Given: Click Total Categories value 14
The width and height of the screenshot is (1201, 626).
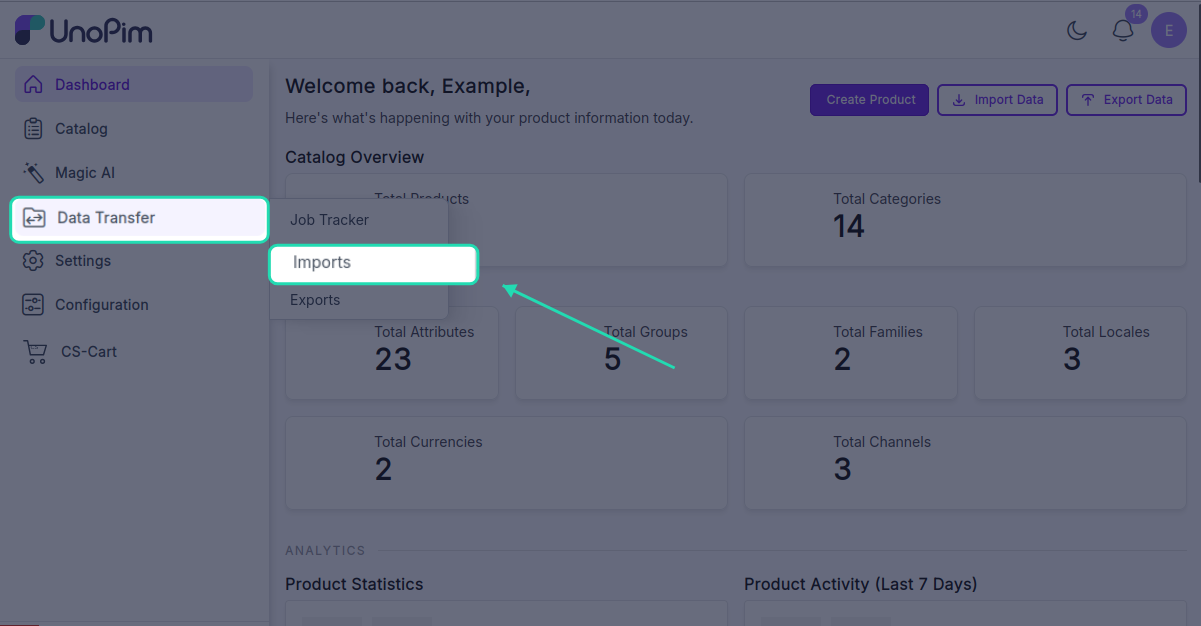Looking at the screenshot, I should coord(849,226).
